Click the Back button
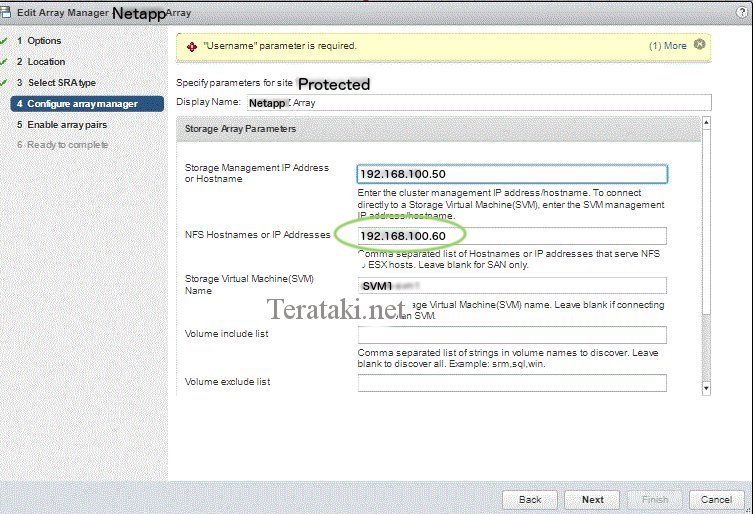 530,500
